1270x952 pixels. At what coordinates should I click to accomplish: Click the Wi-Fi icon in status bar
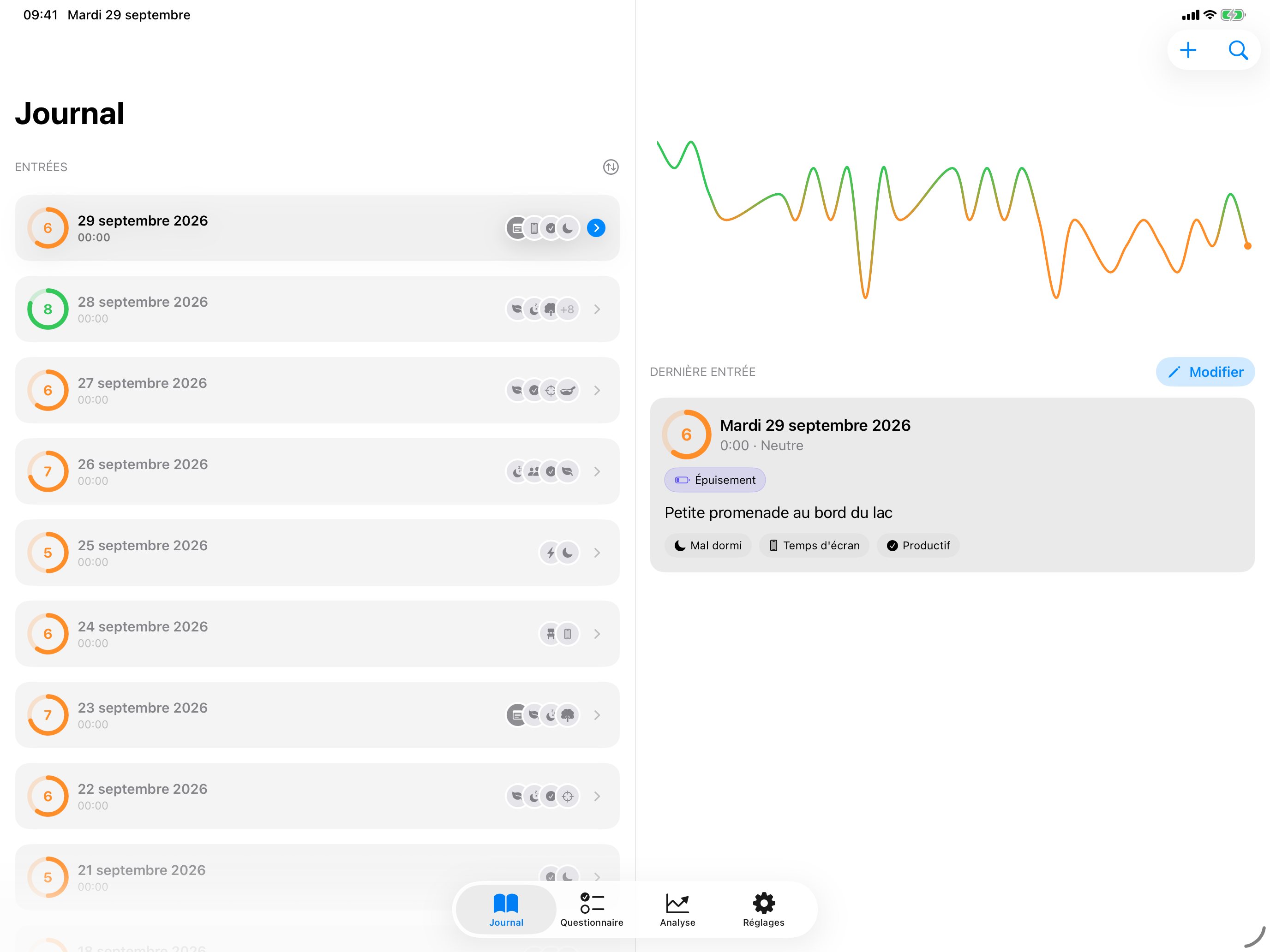coord(1210,15)
